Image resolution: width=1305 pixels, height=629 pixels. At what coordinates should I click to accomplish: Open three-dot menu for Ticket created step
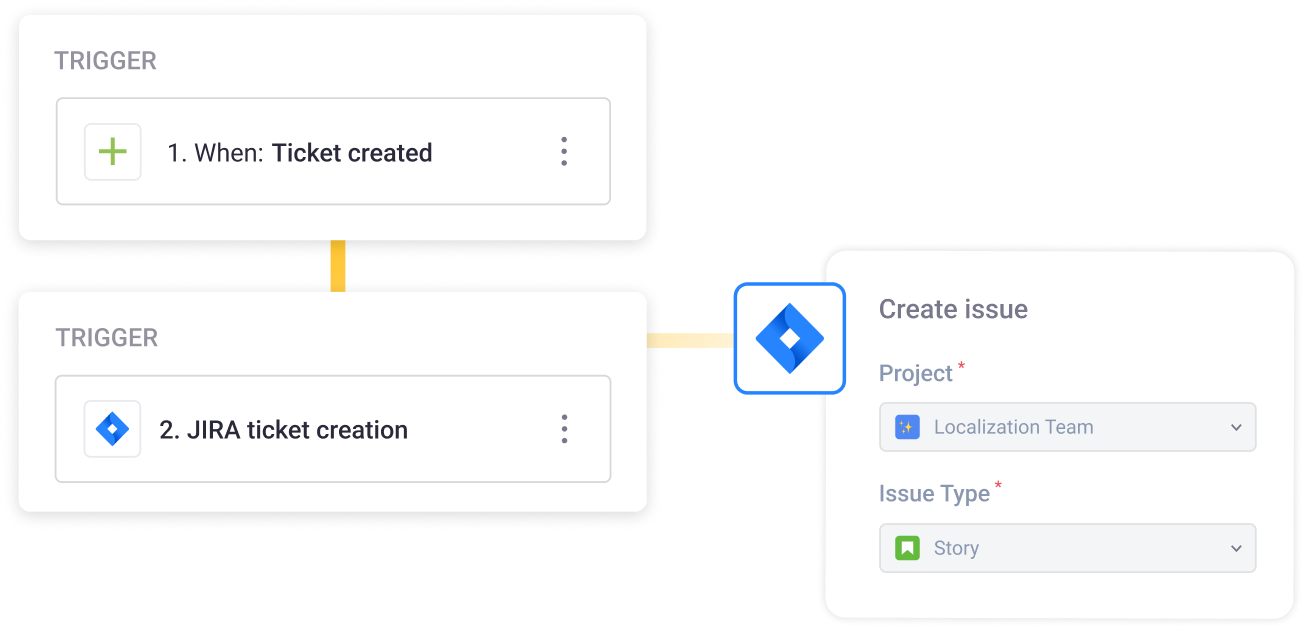pos(564,152)
